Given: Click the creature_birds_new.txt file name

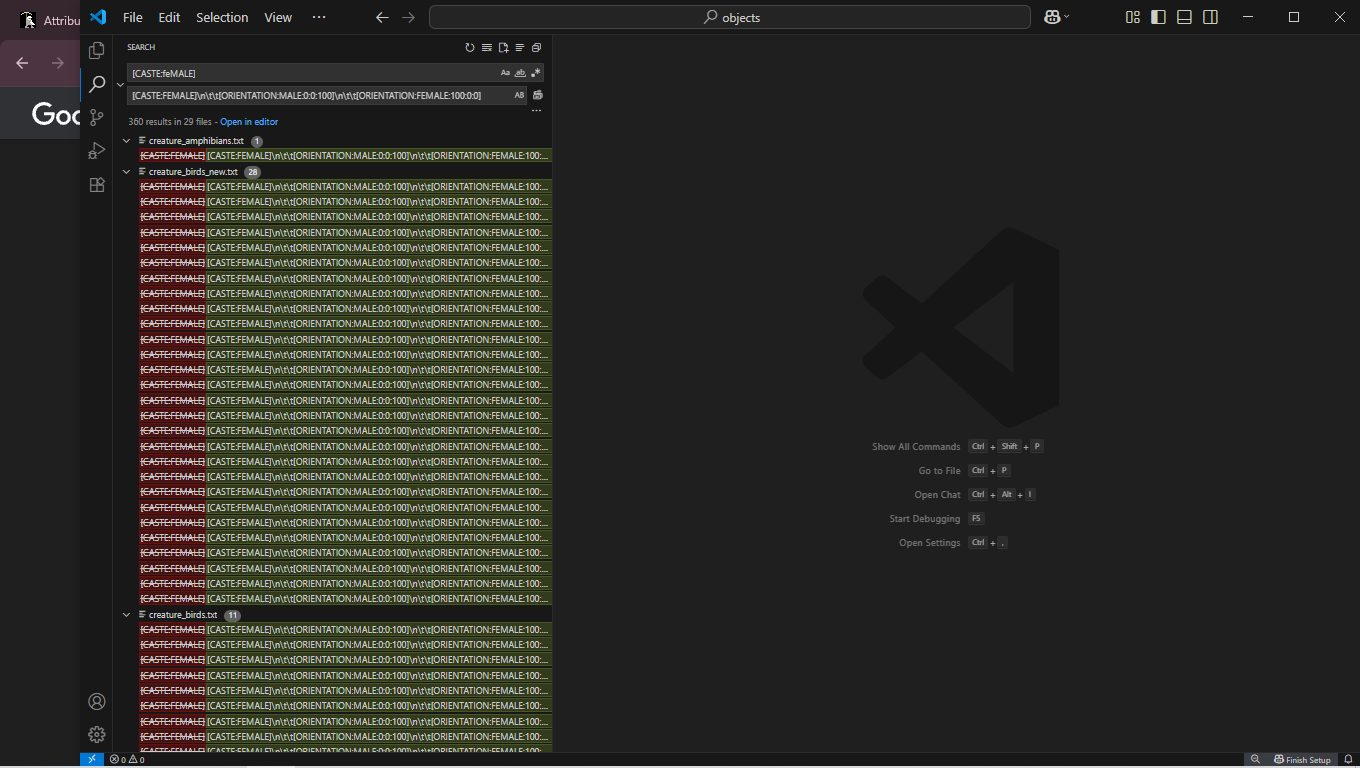Looking at the screenshot, I should coord(193,172).
